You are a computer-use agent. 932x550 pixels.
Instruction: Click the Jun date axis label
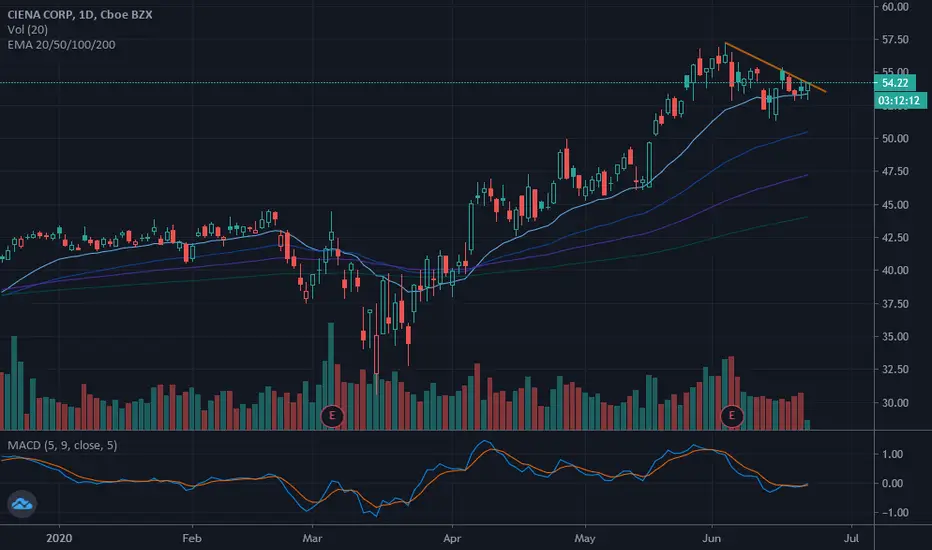[711, 538]
